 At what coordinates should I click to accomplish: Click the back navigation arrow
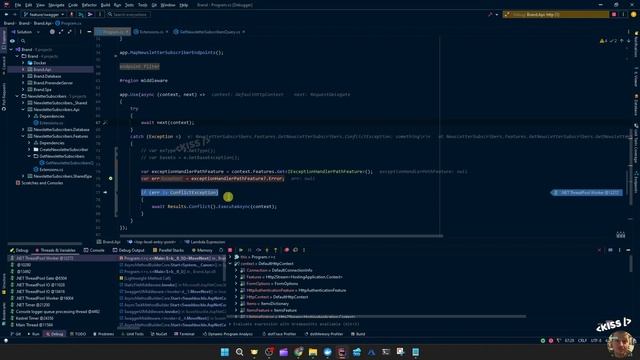tap(7, 14)
